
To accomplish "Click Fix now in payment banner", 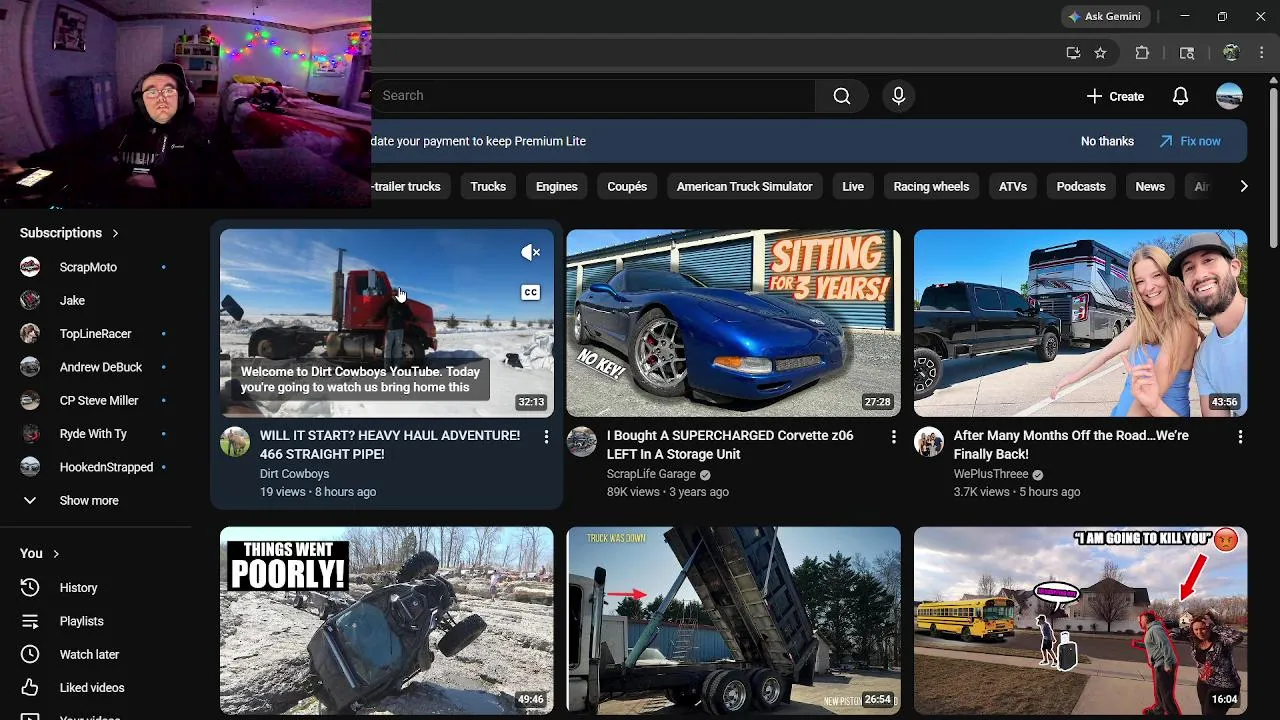I will tap(1190, 141).
